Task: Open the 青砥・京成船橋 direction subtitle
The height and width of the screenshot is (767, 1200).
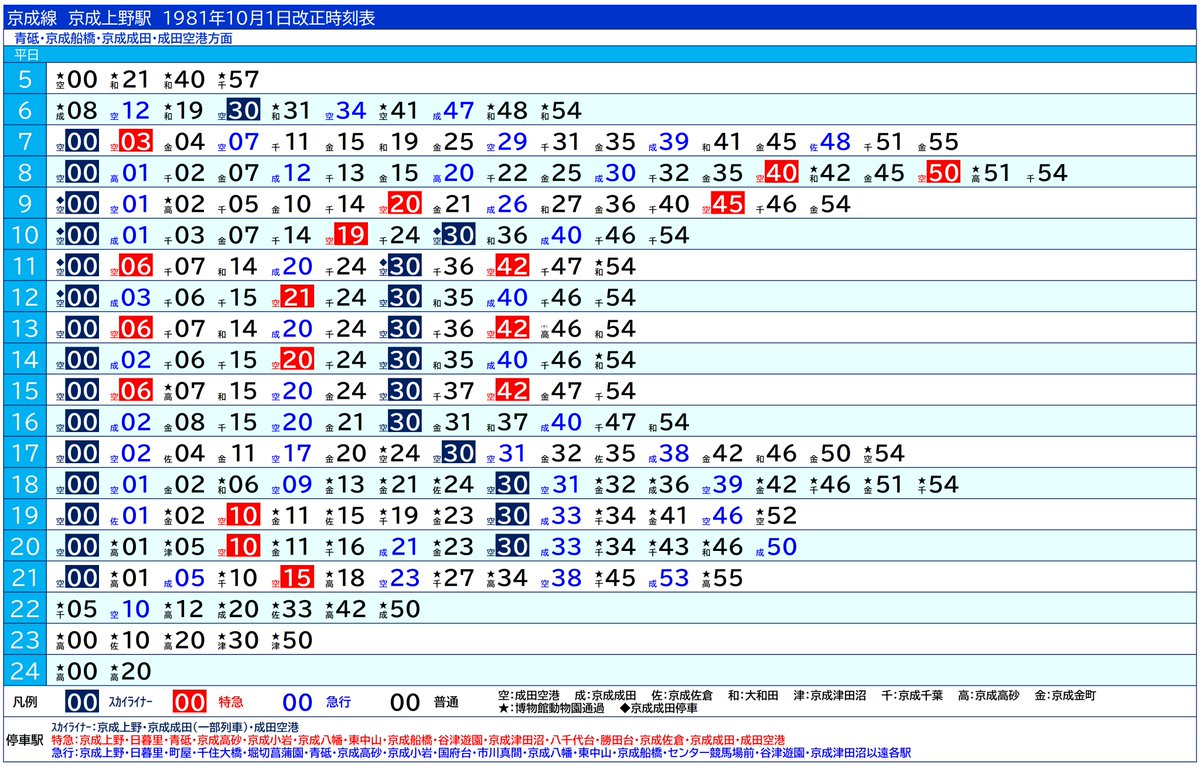Action: pos(124,39)
